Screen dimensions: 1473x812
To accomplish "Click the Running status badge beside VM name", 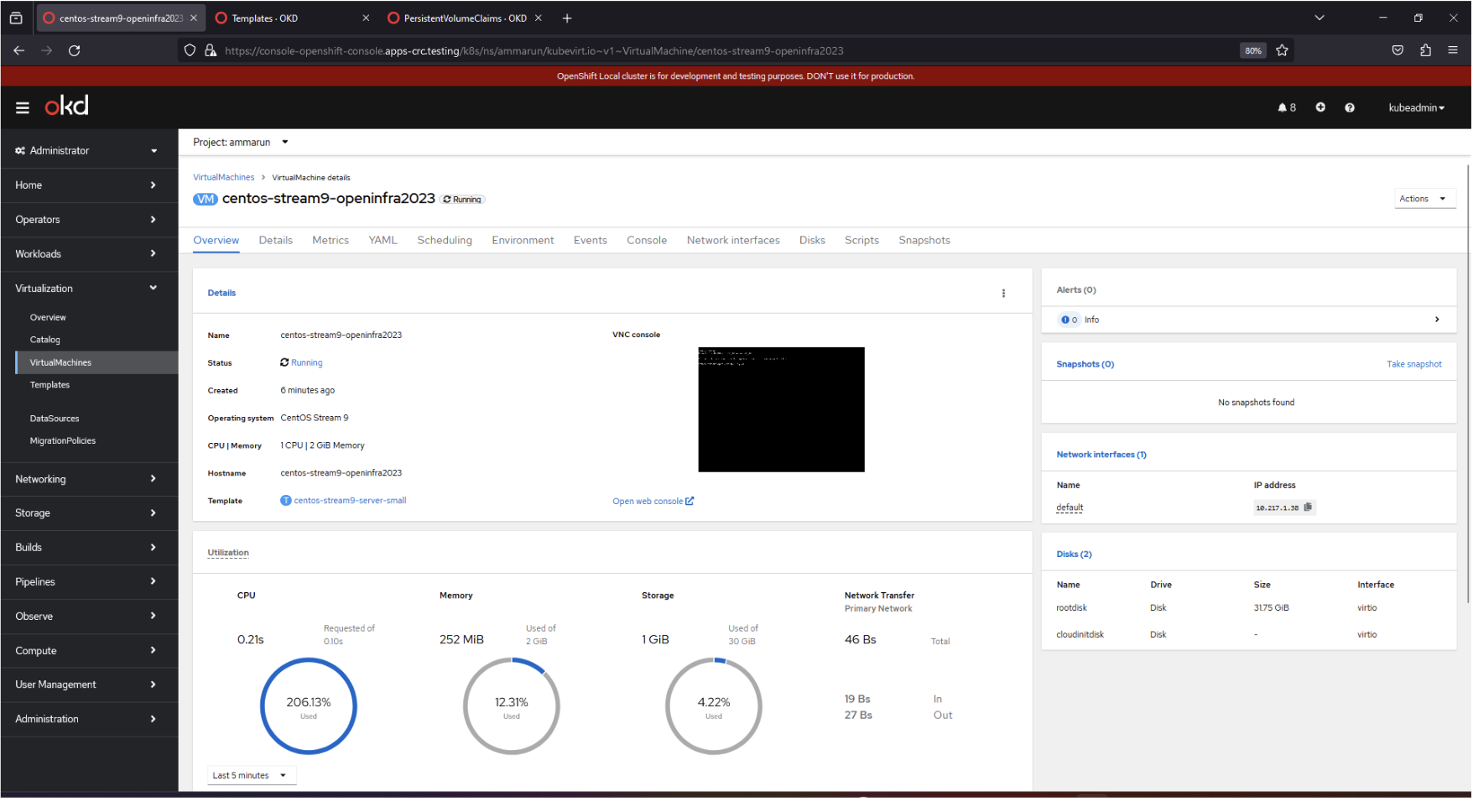I will [x=463, y=200].
